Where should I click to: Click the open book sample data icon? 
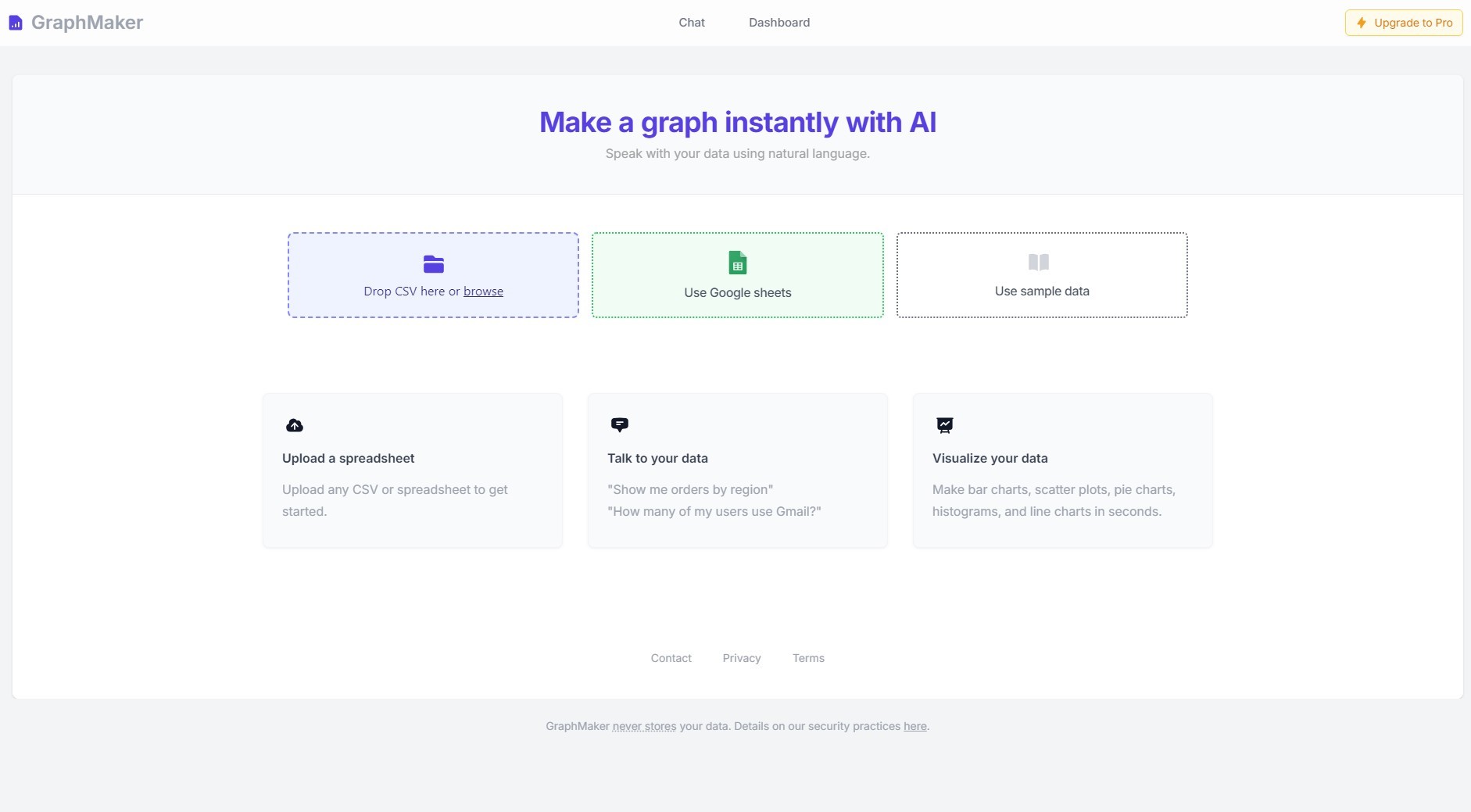coord(1039,262)
